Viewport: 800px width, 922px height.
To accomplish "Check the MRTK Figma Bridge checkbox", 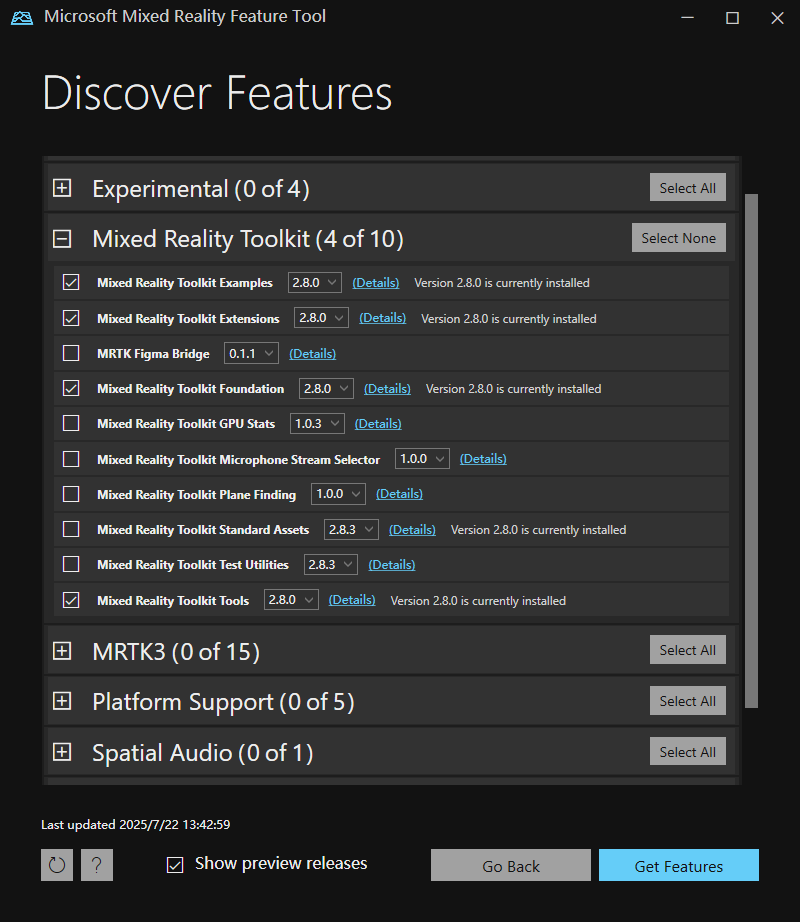I will click(x=71, y=353).
